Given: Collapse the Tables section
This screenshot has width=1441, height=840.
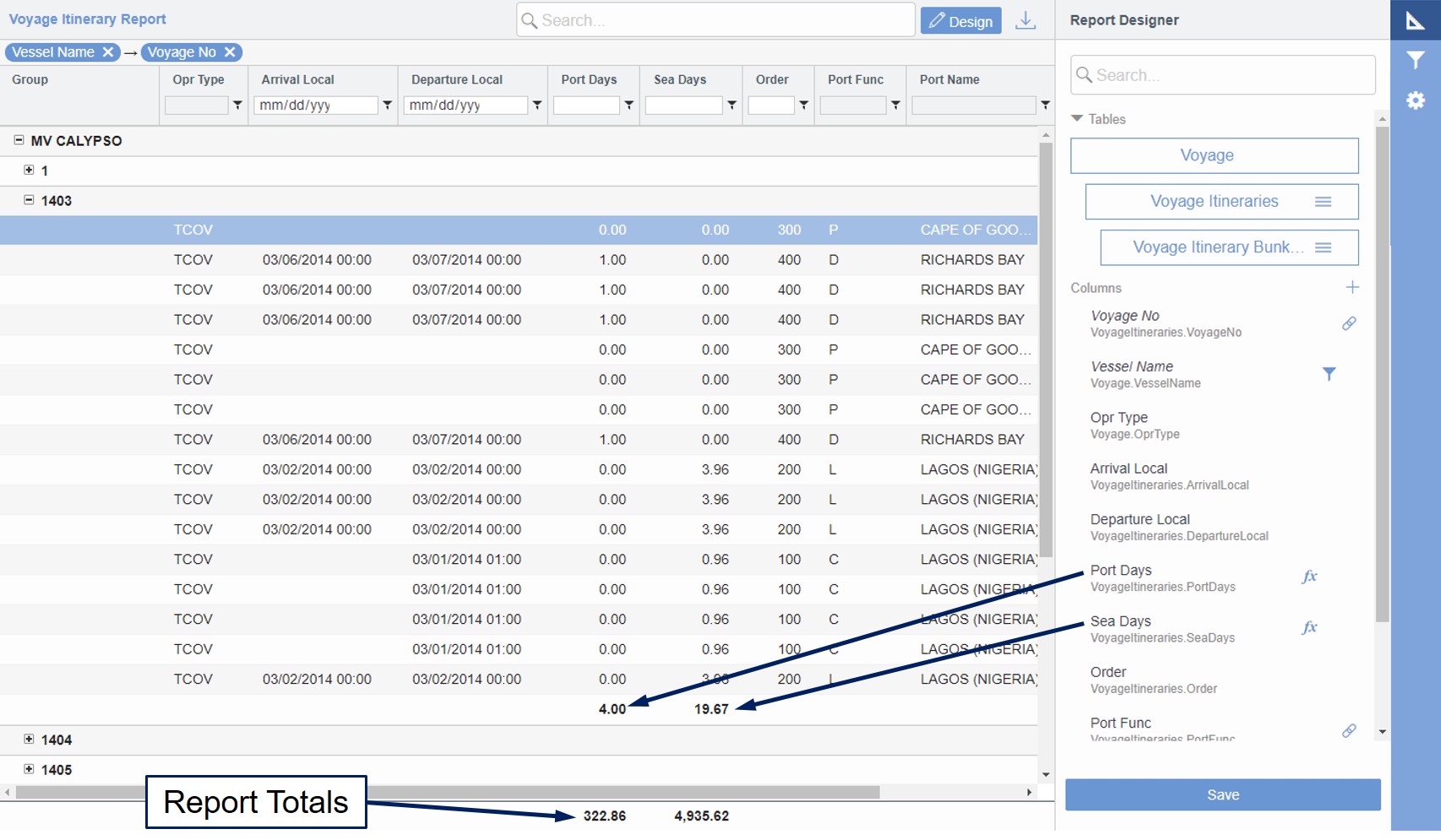Looking at the screenshot, I should 1077,119.
